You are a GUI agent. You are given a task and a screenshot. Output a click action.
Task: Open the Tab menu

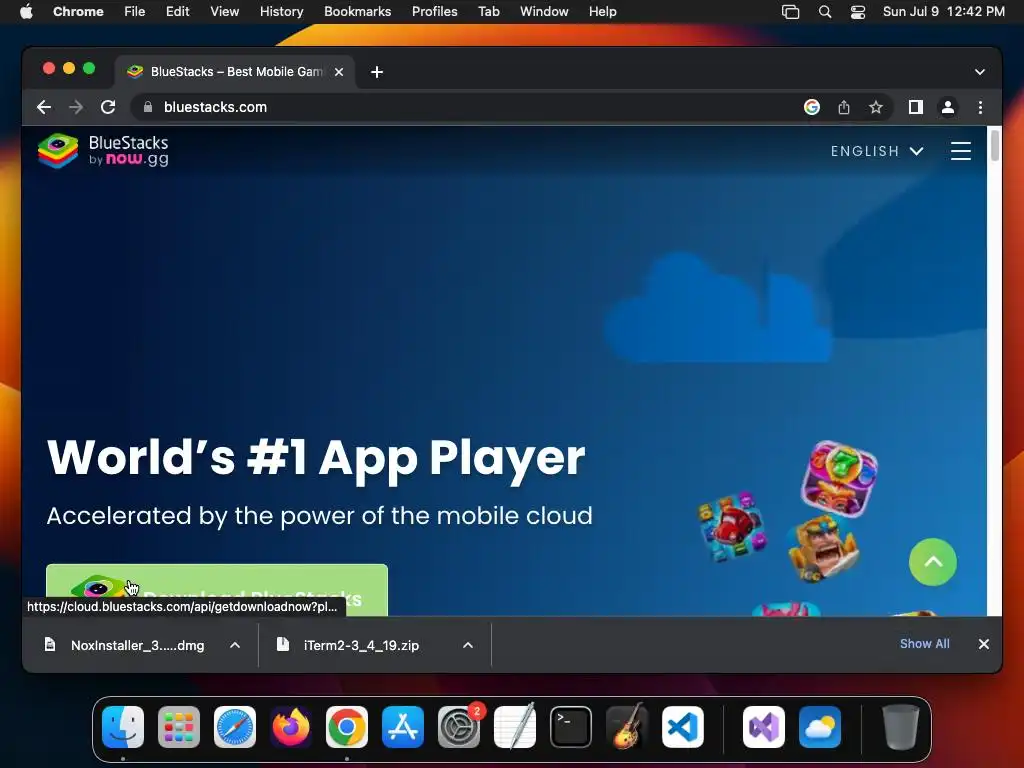488,12
